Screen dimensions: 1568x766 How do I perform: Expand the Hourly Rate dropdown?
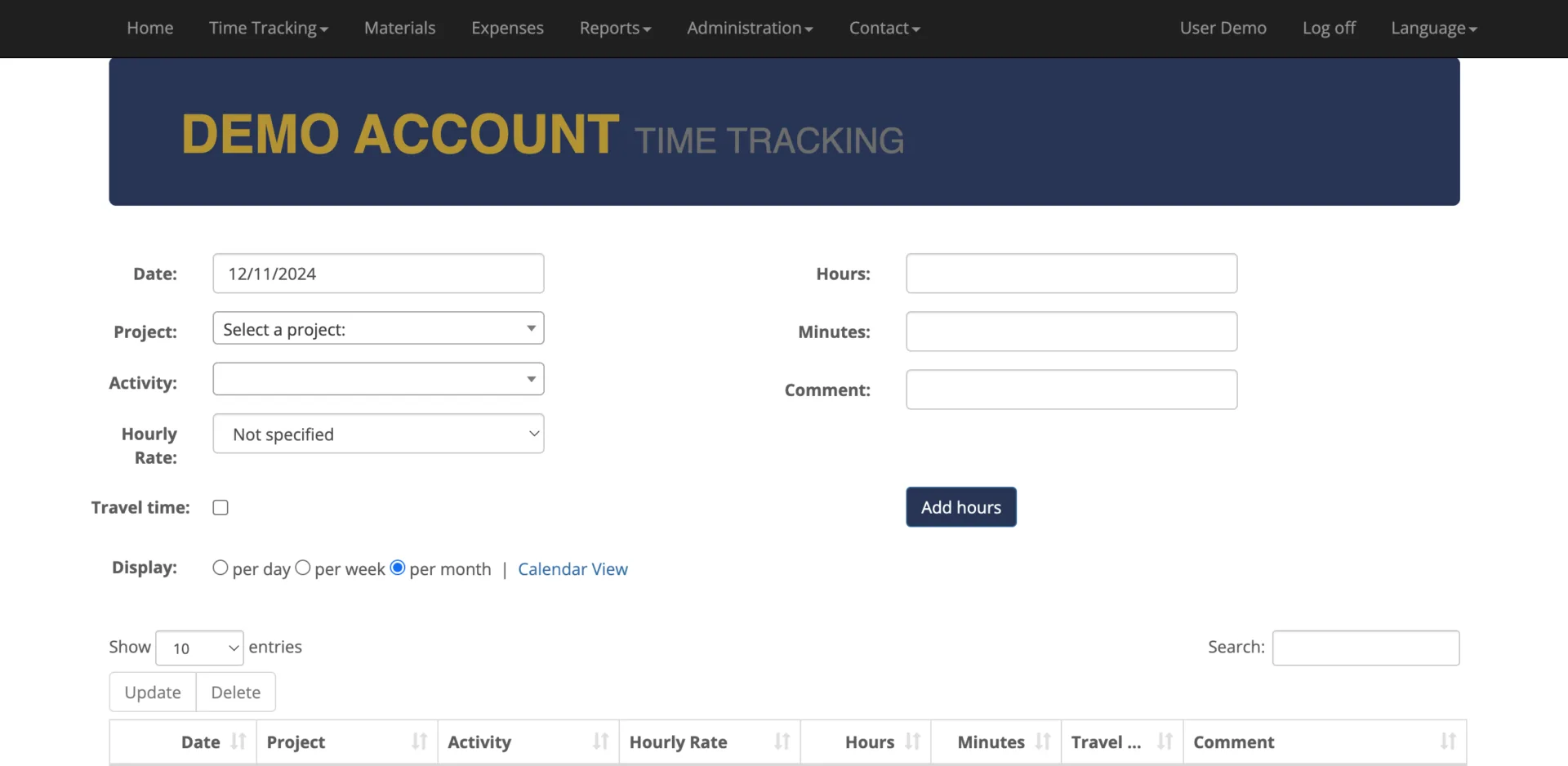tap(378, 434)
